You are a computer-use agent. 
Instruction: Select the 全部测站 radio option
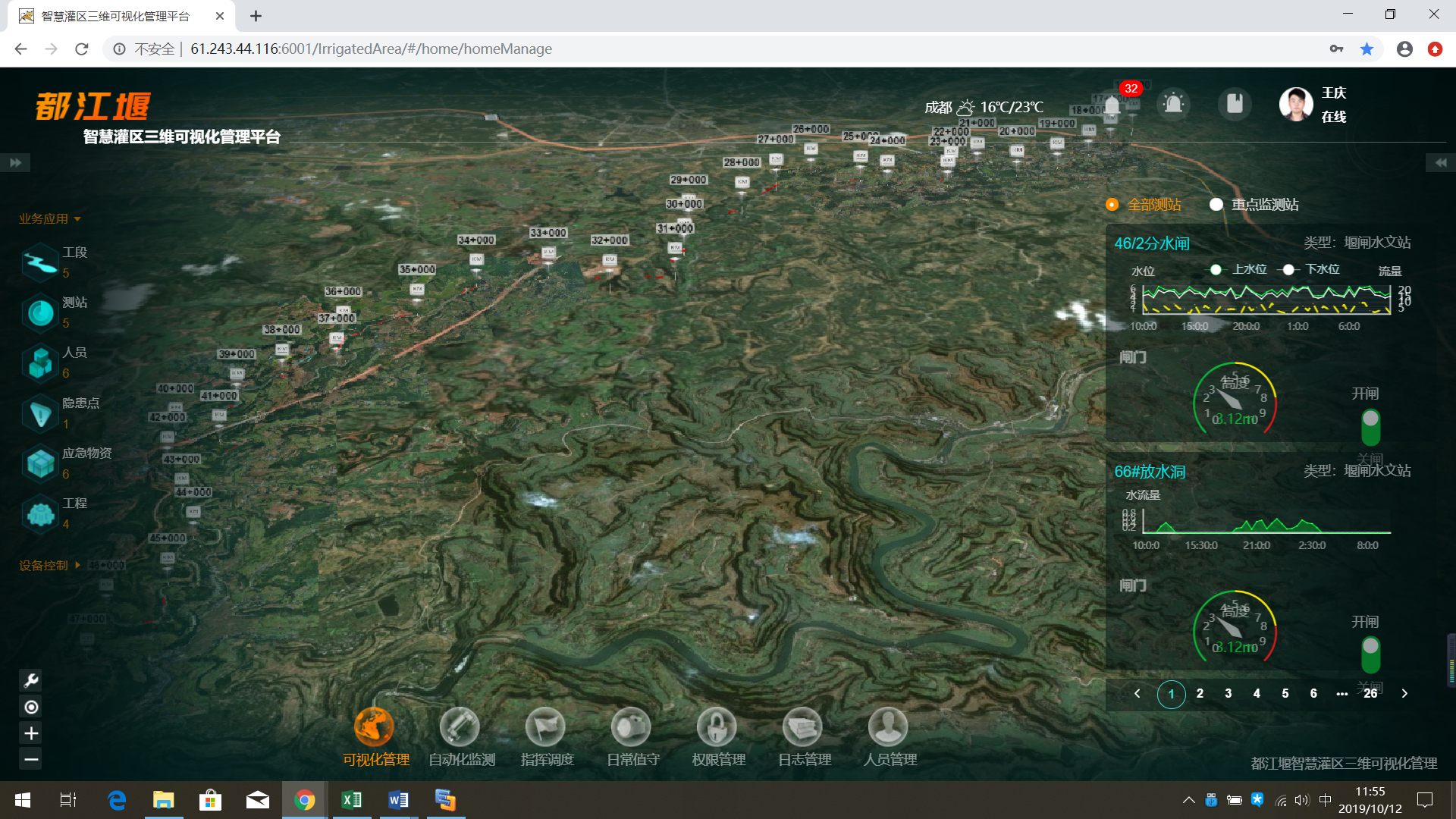tap(1112, 205)
